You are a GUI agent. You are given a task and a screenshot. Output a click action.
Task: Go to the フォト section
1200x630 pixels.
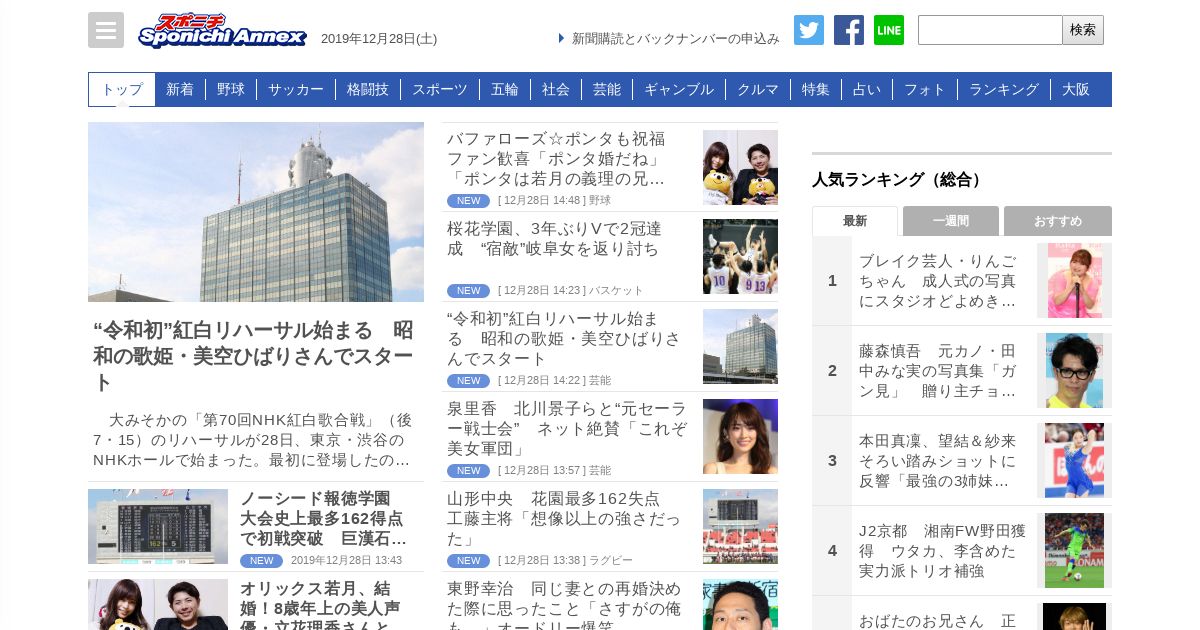[925, 89]
